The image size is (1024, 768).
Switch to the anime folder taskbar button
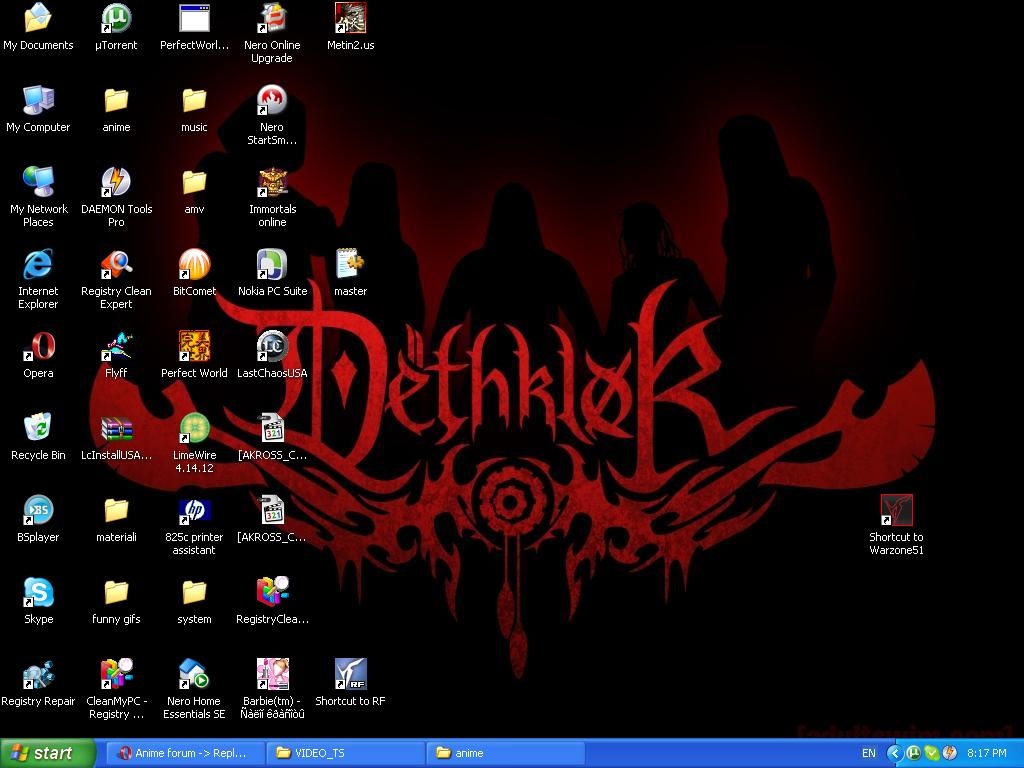505,754
